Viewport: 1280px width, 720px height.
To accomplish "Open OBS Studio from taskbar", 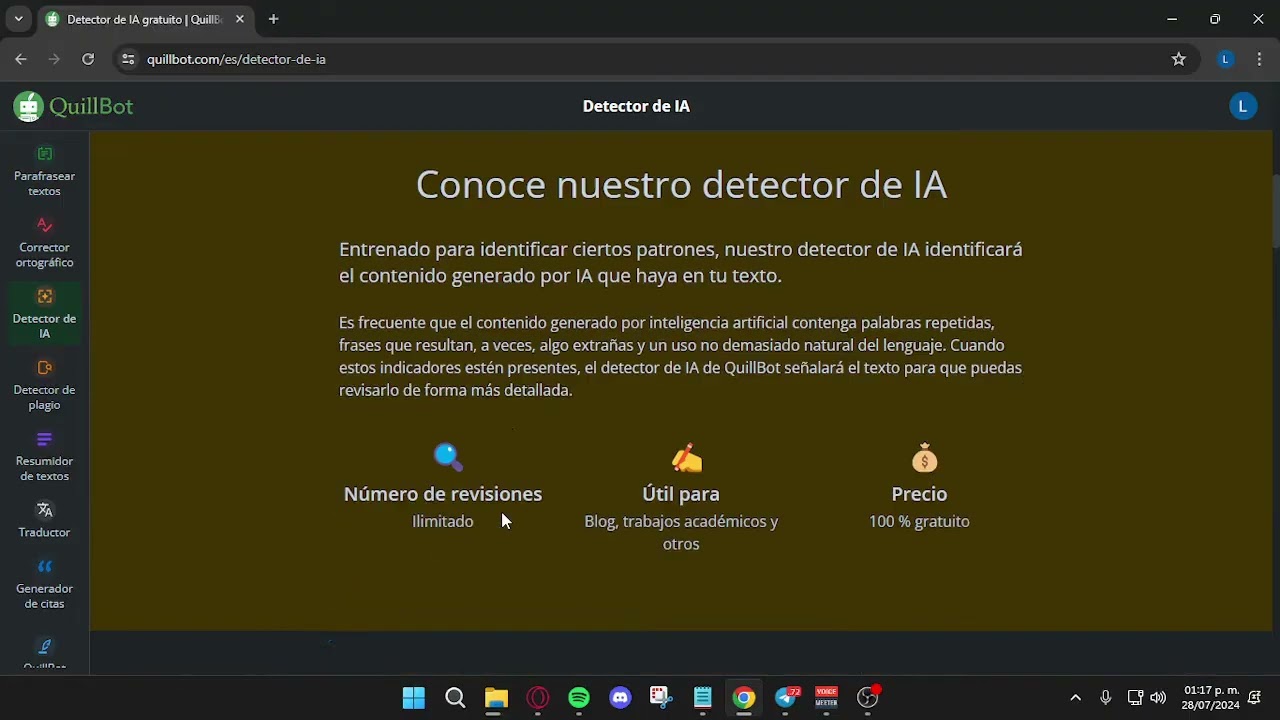I will click(868, 698).
